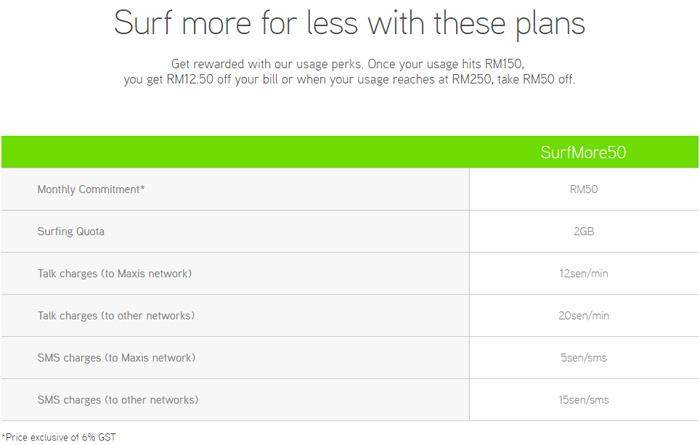
Task: Click the 15sen/sms charge value
Action: click(x=583, y=399)
